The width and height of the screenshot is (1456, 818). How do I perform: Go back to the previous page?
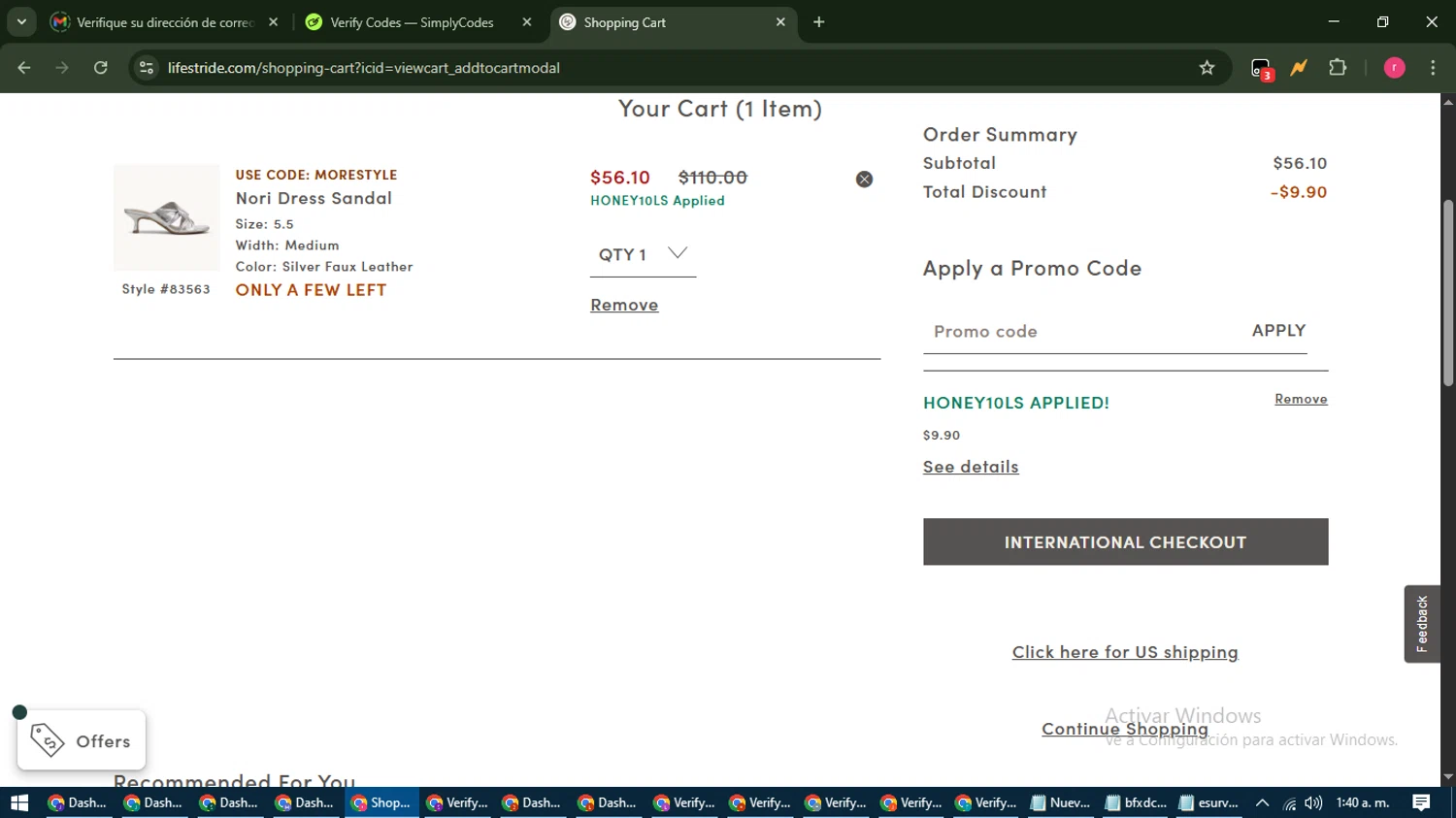click(24, 68)
